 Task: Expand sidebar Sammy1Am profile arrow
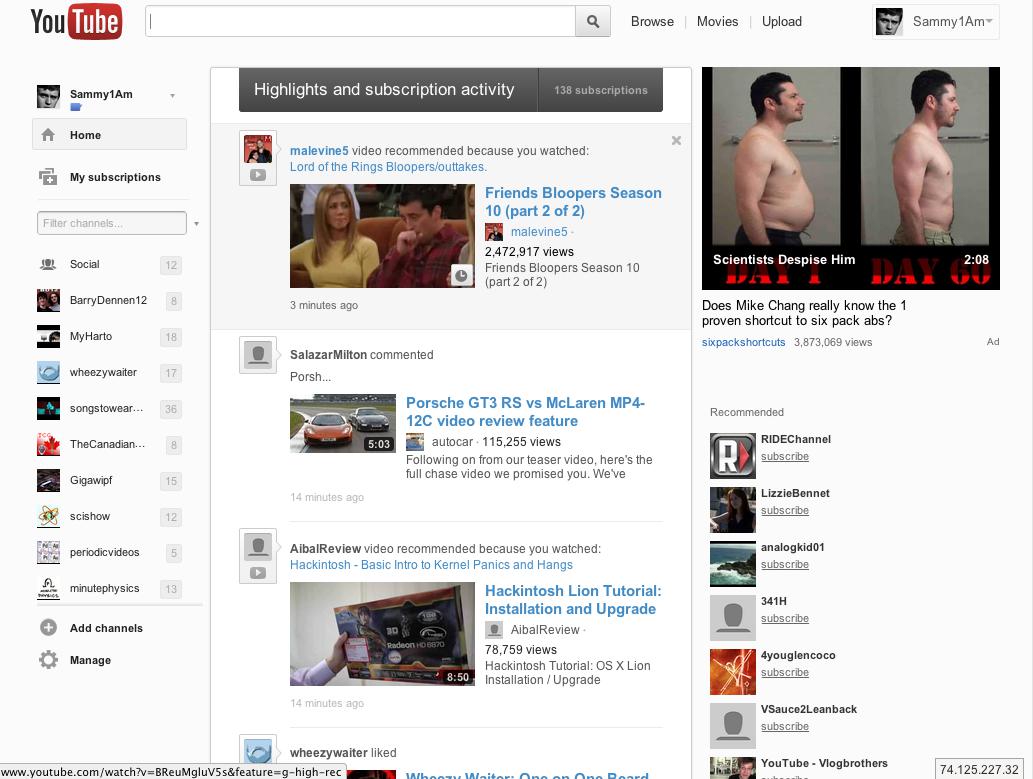[x=173, y=96]
